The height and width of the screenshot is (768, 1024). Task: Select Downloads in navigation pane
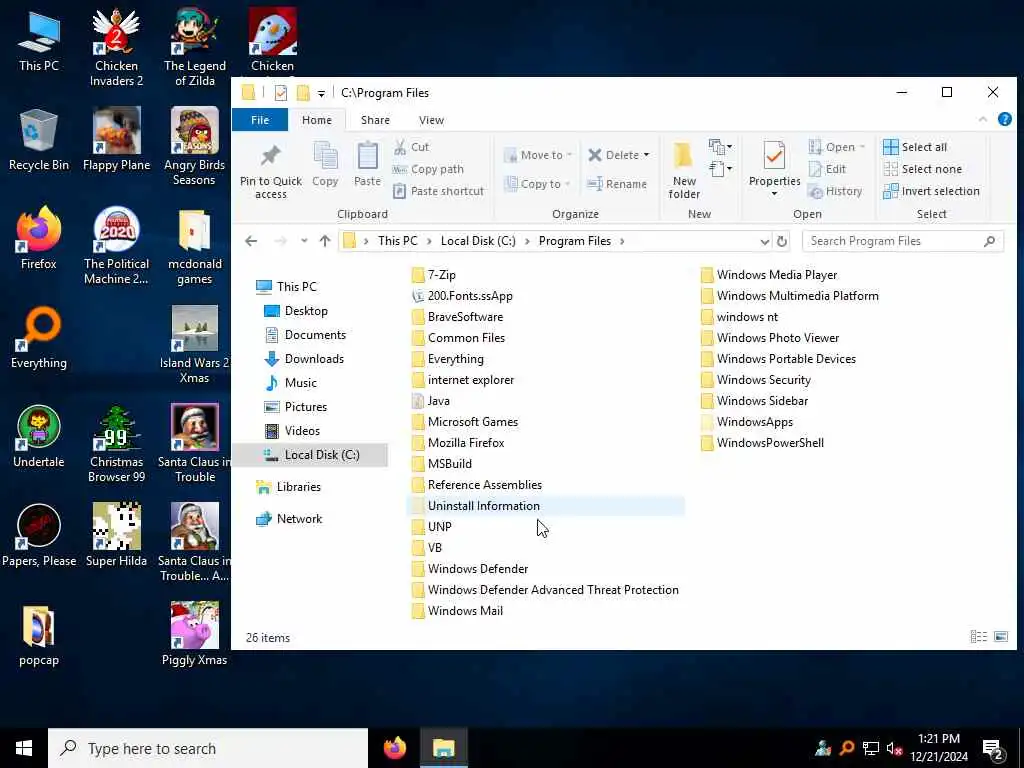[x=313, y=359]
